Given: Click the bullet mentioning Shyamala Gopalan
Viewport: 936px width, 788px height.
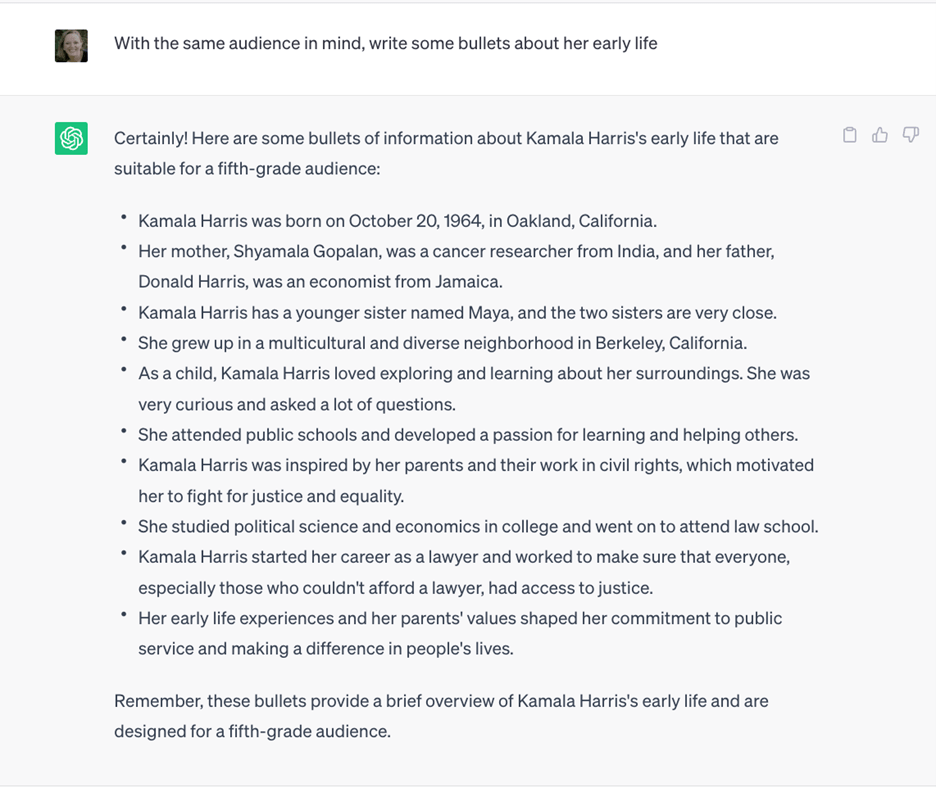Looking at the screenshot, I should (455, 252).
